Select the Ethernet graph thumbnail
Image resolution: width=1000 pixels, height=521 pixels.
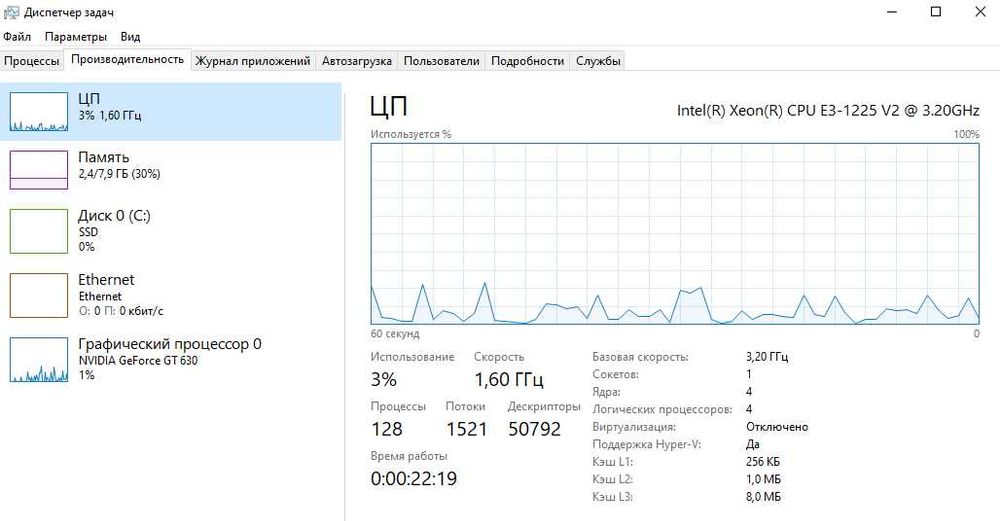click(39, 295)
